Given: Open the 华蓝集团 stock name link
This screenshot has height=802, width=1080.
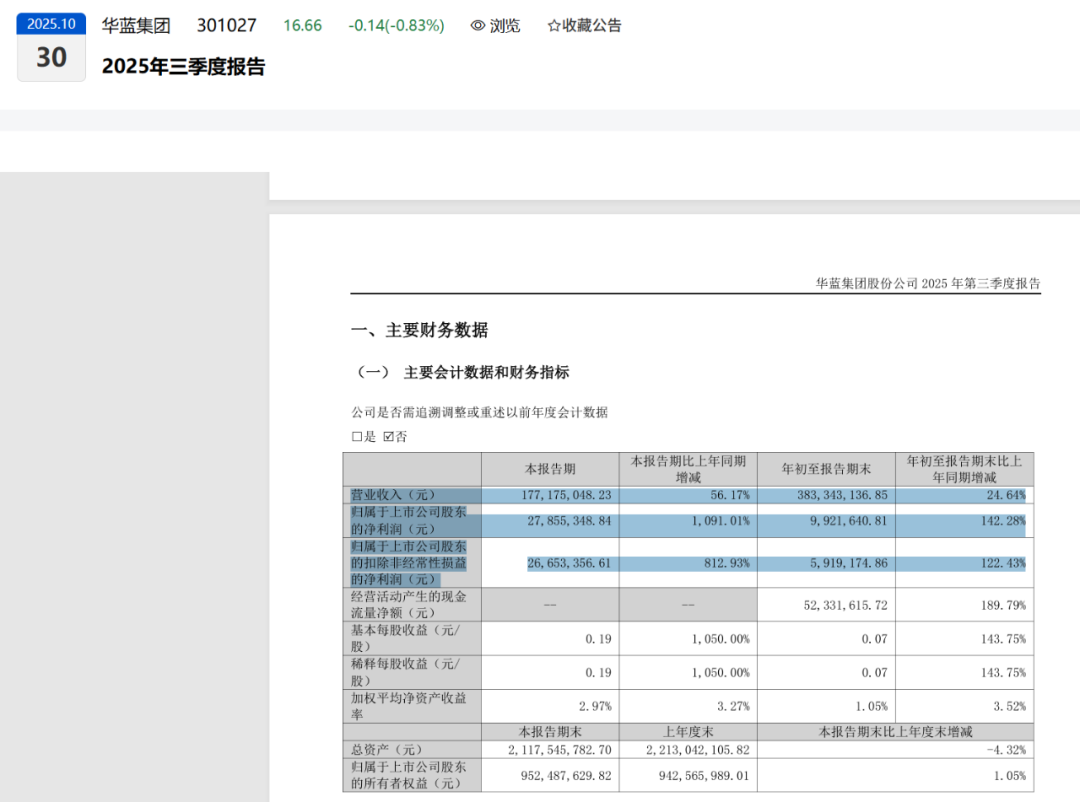Looking at the screenshot, I should tap(136, 26).
